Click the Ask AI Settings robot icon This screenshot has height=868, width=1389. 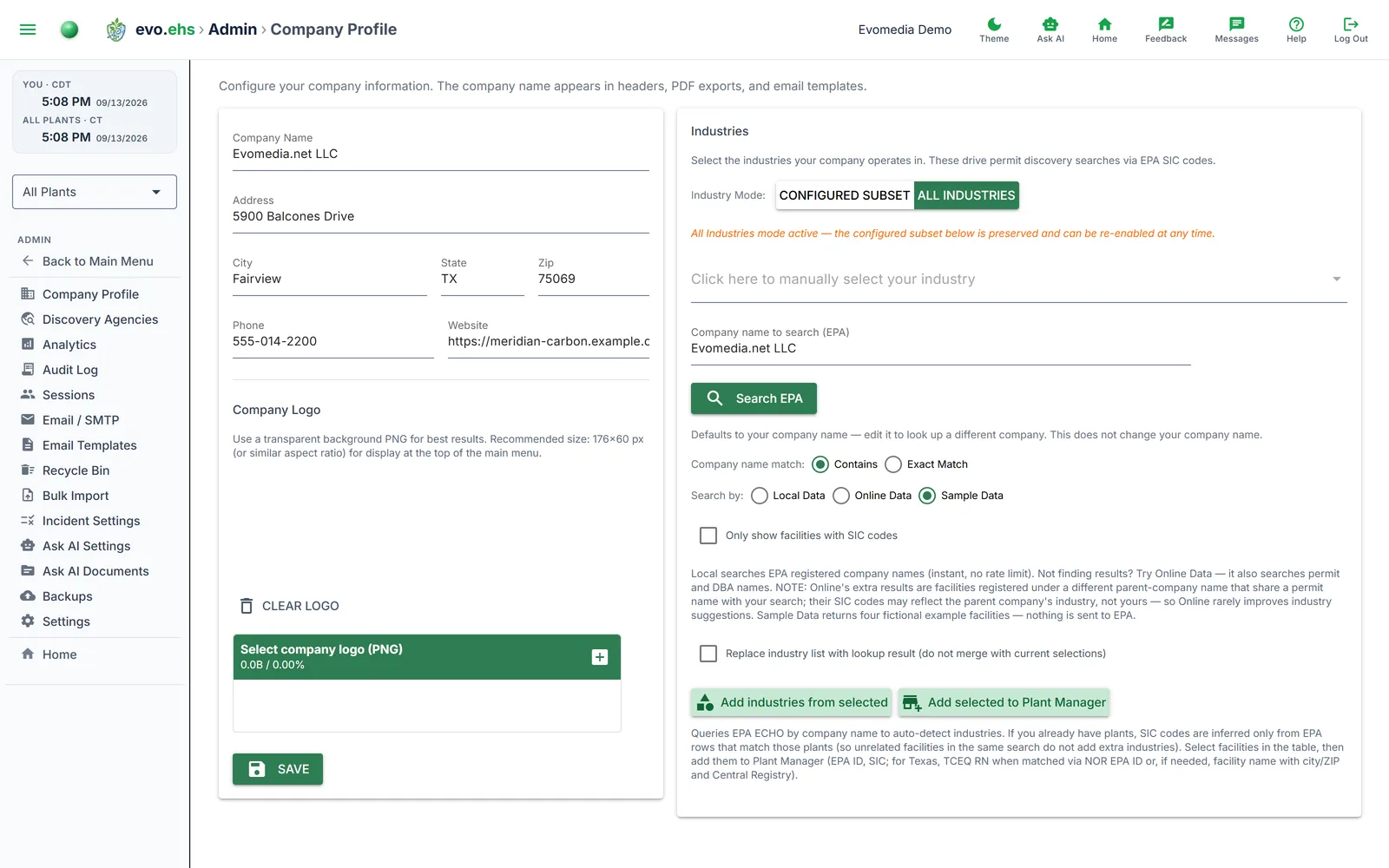pos(28,546)
